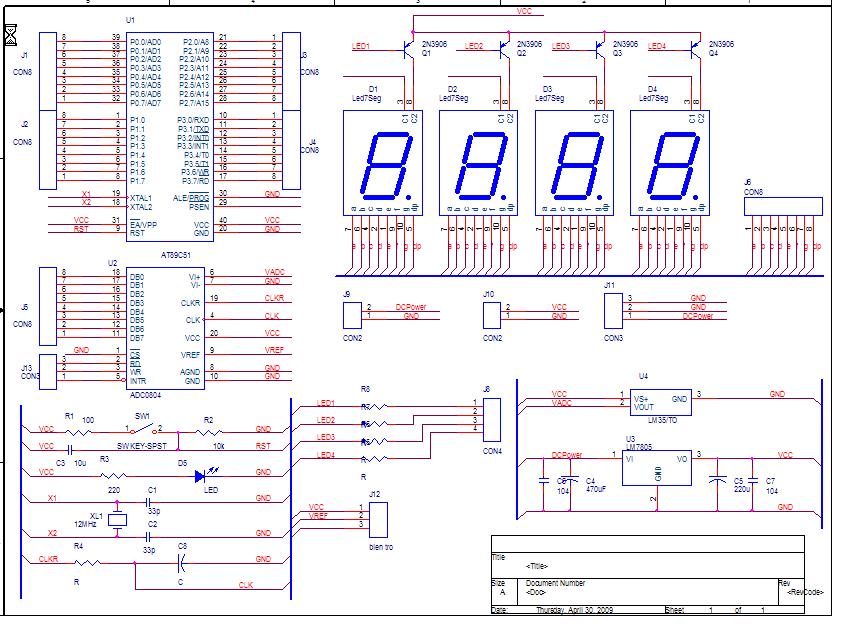Select the C3 10u capacitor symbol
This screenshot has height=626, width=848.
[70, 449]
